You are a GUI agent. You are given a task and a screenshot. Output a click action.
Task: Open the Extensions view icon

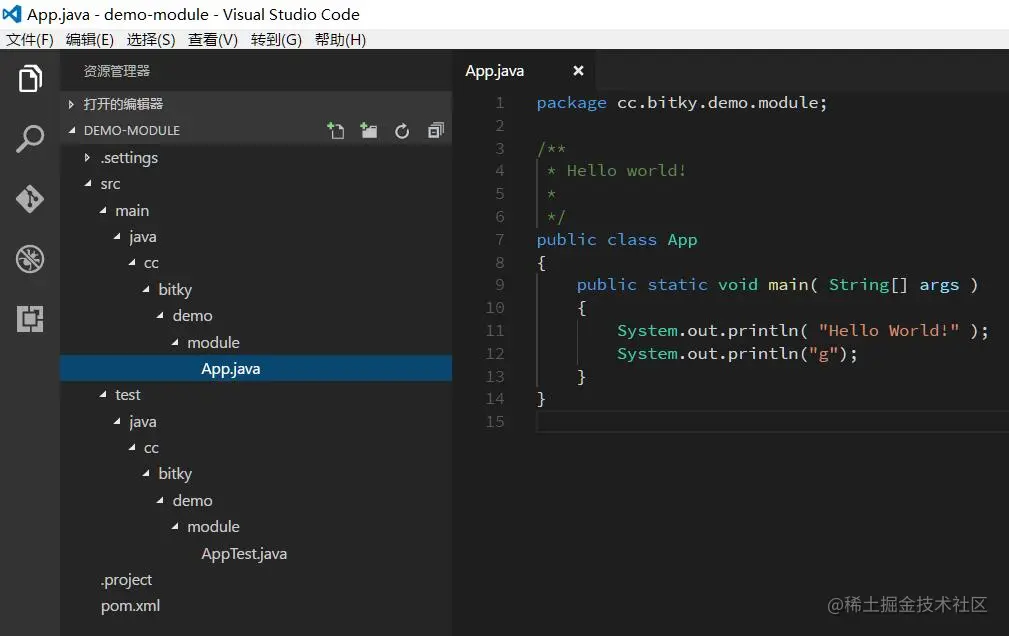[x=30, y=319]
